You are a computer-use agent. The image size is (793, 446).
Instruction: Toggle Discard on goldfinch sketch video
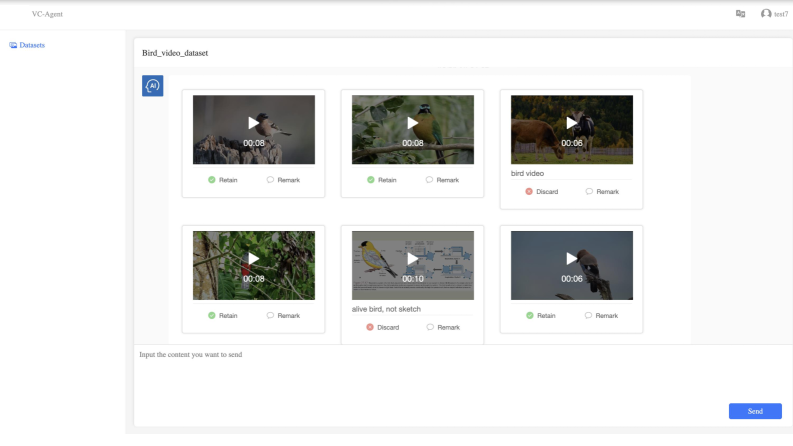coord(383,328)
